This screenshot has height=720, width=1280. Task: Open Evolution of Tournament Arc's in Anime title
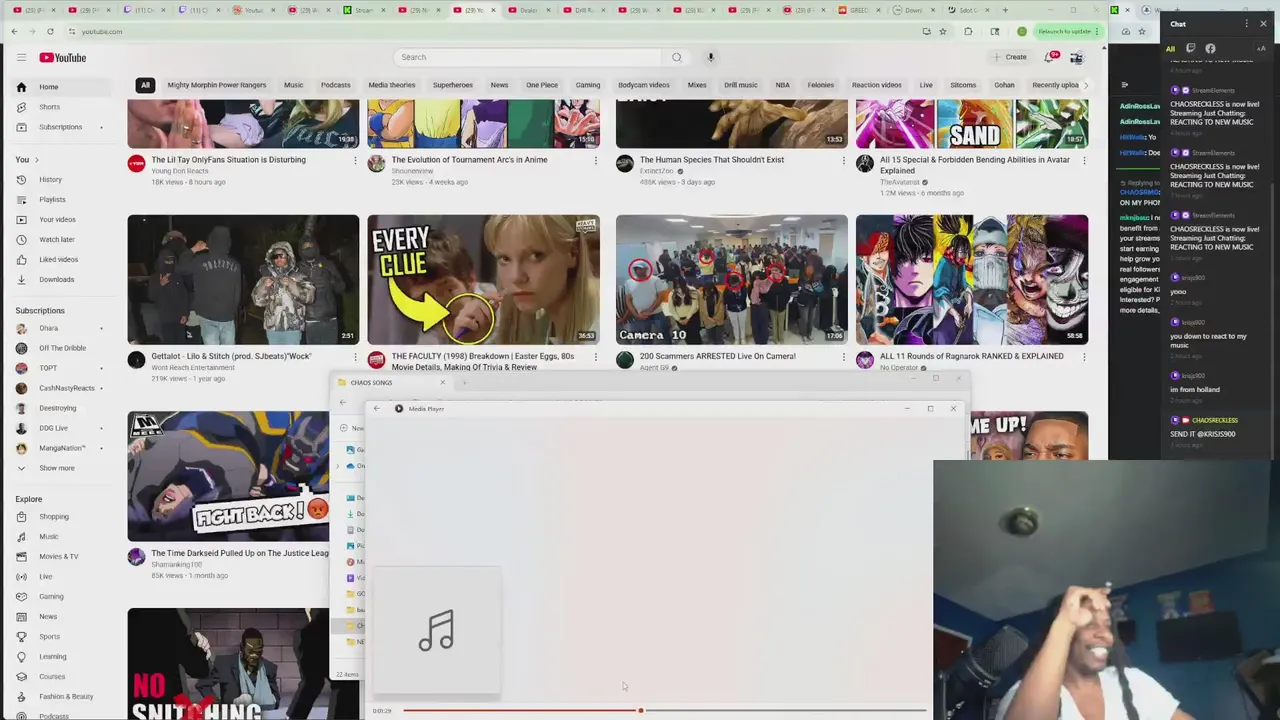(469, 159)
